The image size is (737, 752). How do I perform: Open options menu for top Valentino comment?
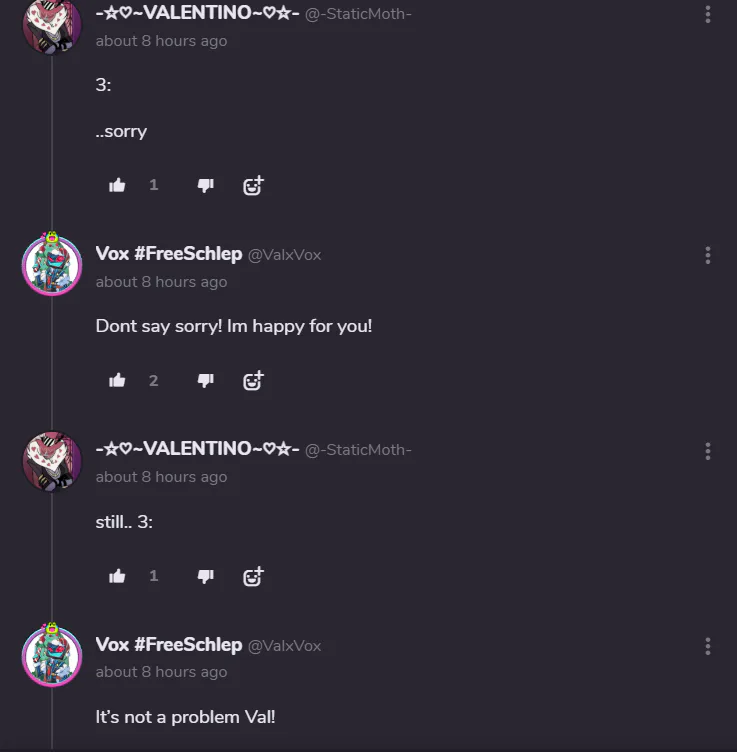tap(708, 14)
